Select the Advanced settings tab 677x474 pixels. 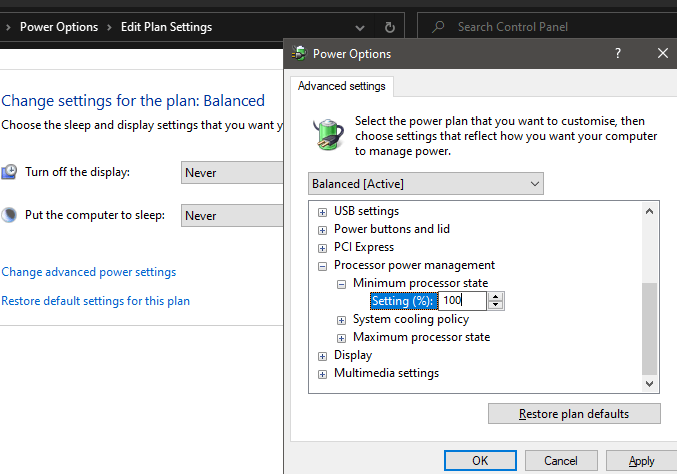pyautogui.click(x=342, y=87)
